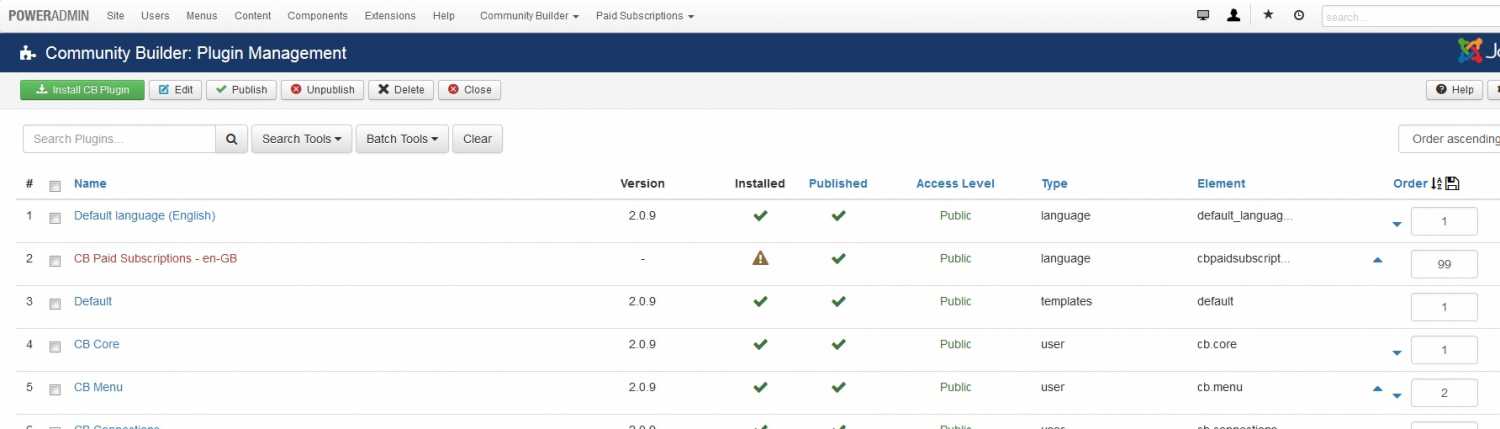Viewport: 1500px width, 429px height.
Task: Click the clock history icon
Action: (x=1299, y=15)
